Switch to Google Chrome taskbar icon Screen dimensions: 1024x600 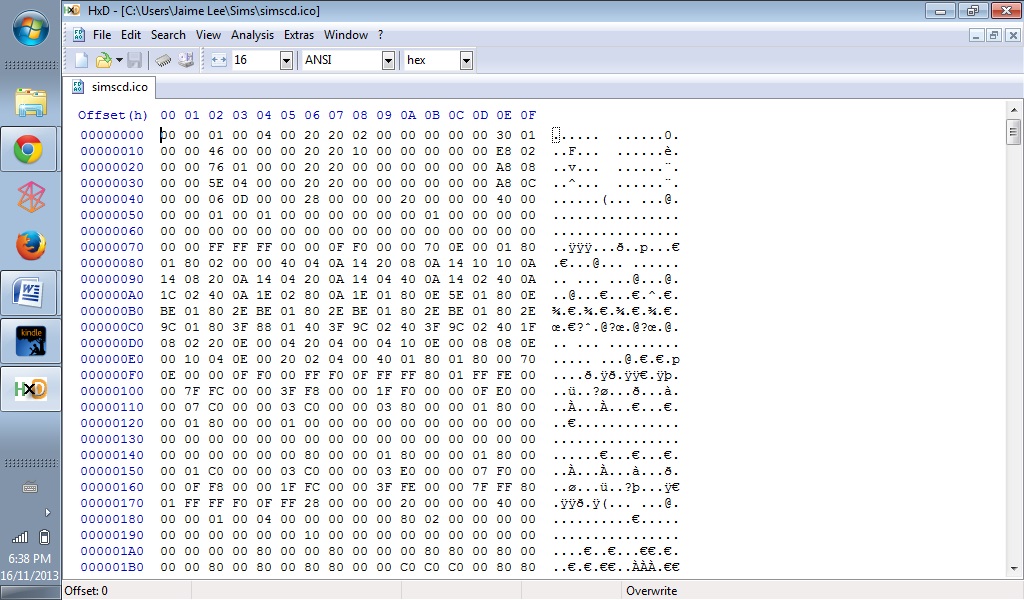[x=29, y=150]
